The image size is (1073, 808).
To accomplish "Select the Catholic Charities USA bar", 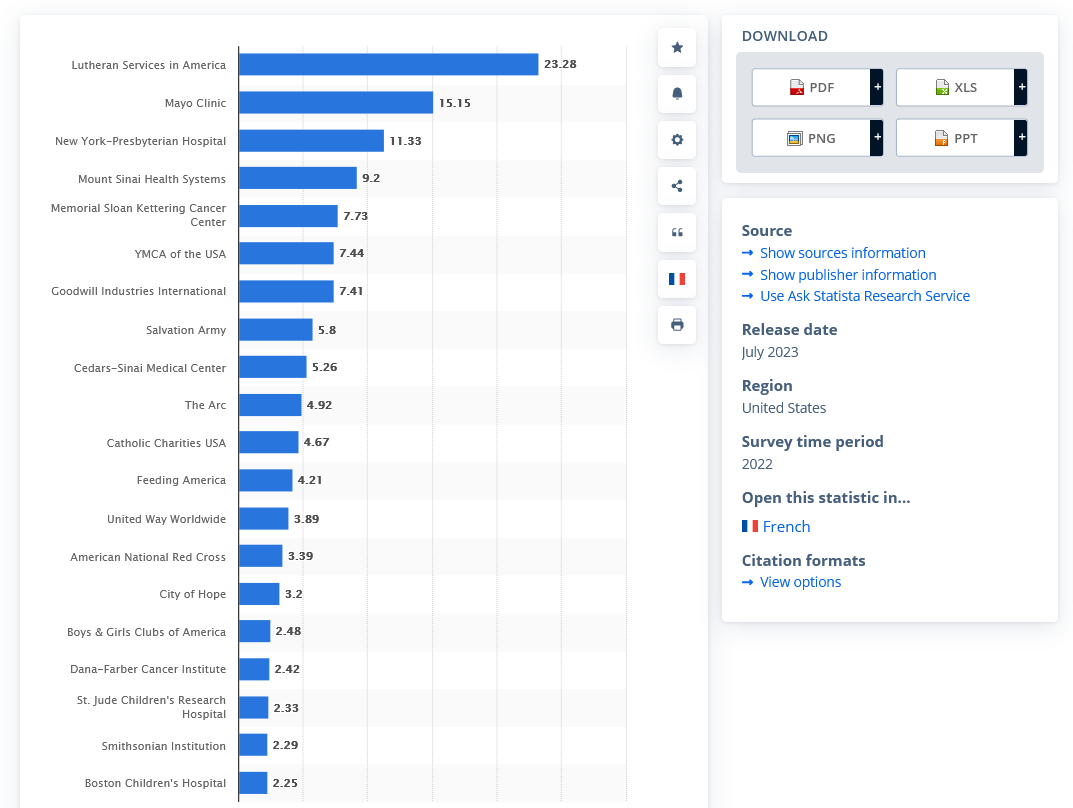I will pos(269,442).
